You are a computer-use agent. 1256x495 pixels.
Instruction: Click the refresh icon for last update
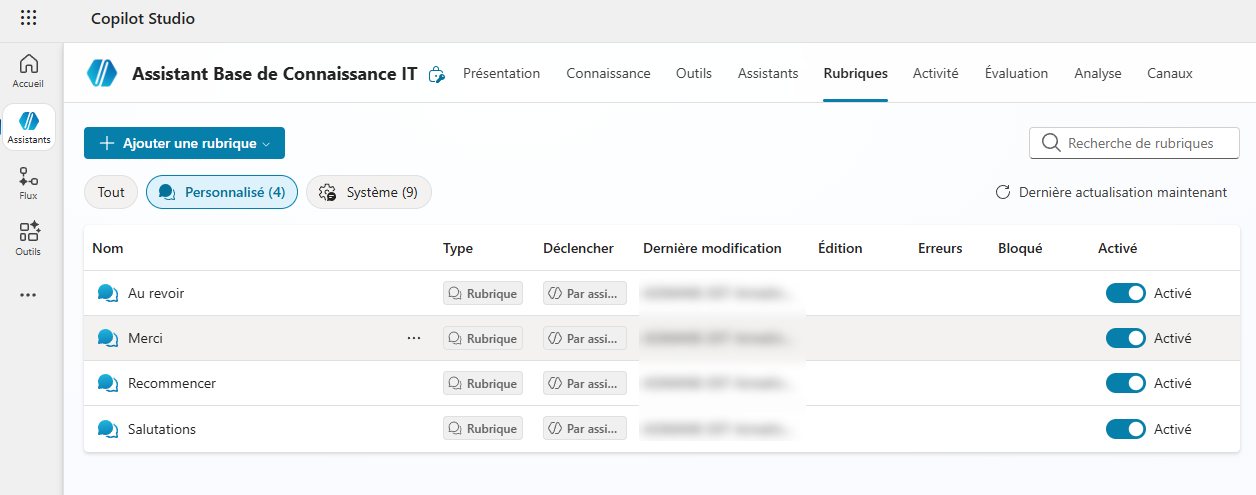click(x=1002, y=192)
